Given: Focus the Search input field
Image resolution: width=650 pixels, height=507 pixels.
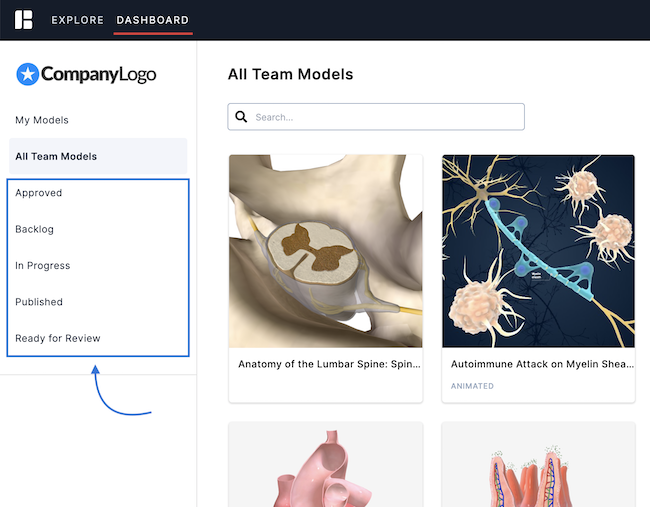Looking at the screenshot, I should 376,117.
